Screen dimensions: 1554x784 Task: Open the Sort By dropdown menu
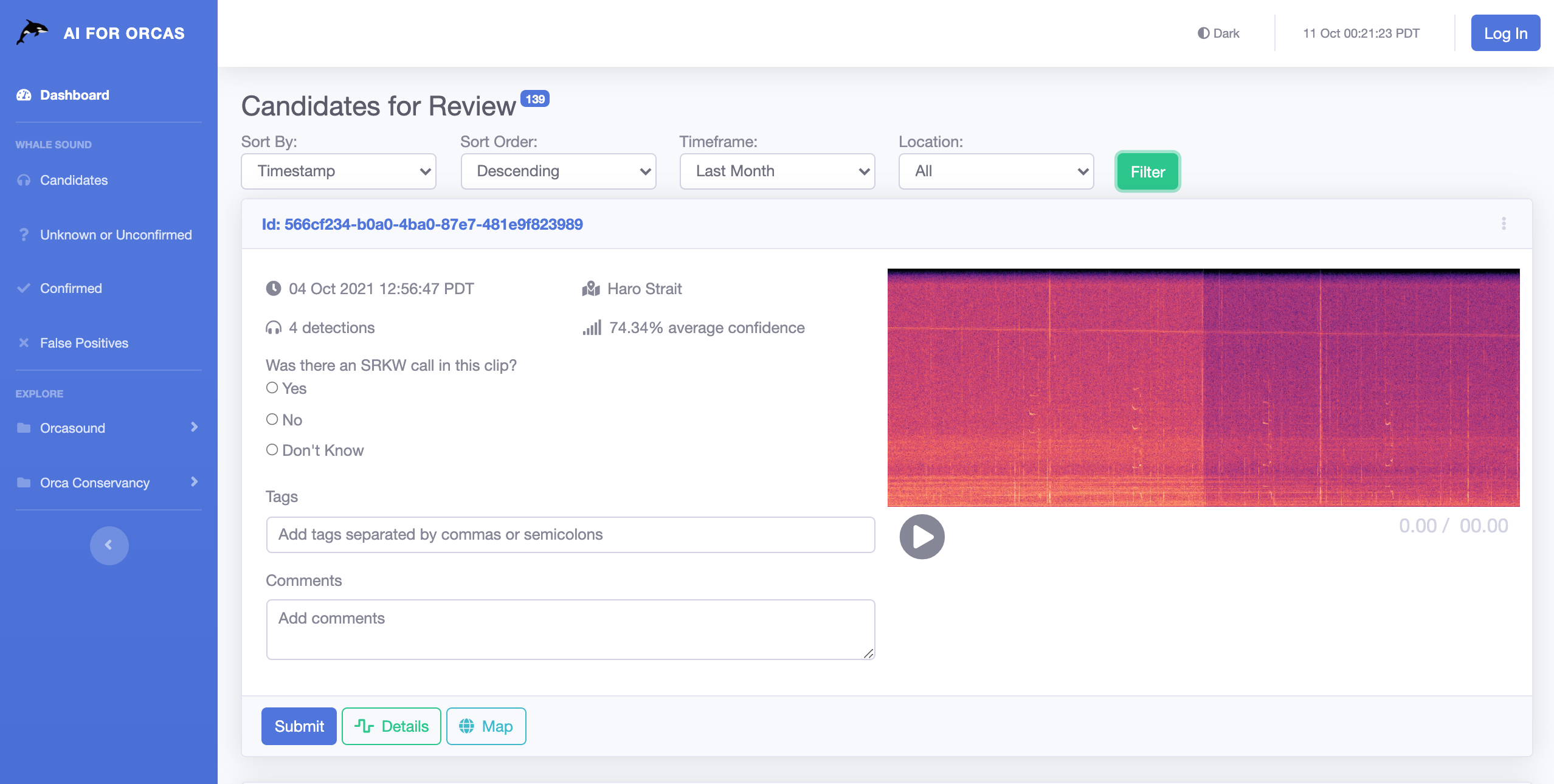tap(339, 170)
